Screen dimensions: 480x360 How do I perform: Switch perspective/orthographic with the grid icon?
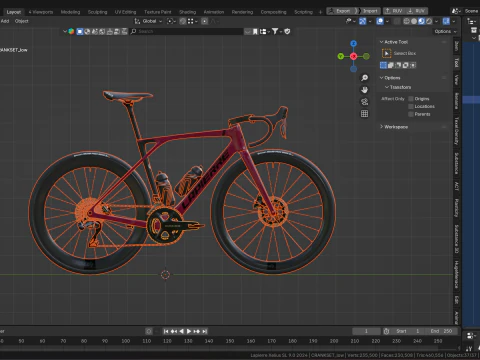(x=365, y=114)
